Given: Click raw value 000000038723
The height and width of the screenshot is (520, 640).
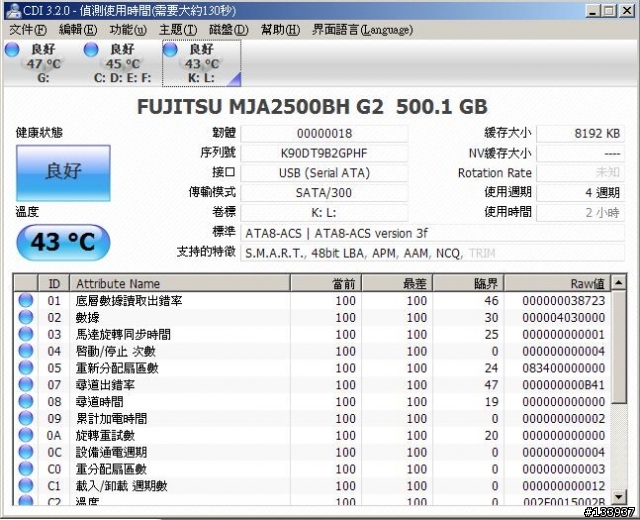Looking at the screenshot, I should 563,301.
